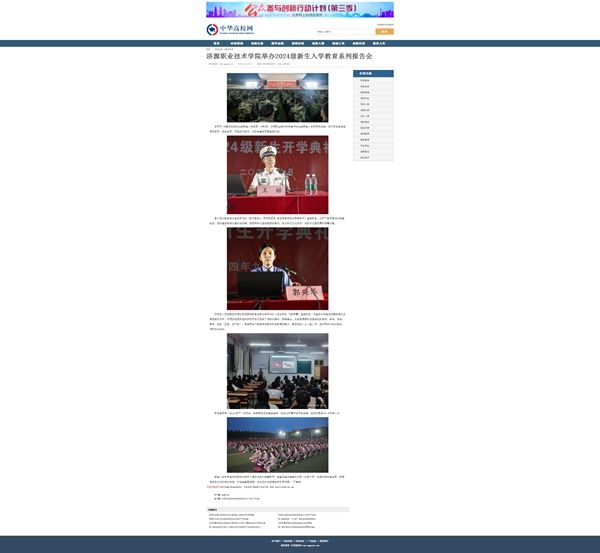Select the last entry in the right sidebar list
Screen dimensions: 600x553
365,157
